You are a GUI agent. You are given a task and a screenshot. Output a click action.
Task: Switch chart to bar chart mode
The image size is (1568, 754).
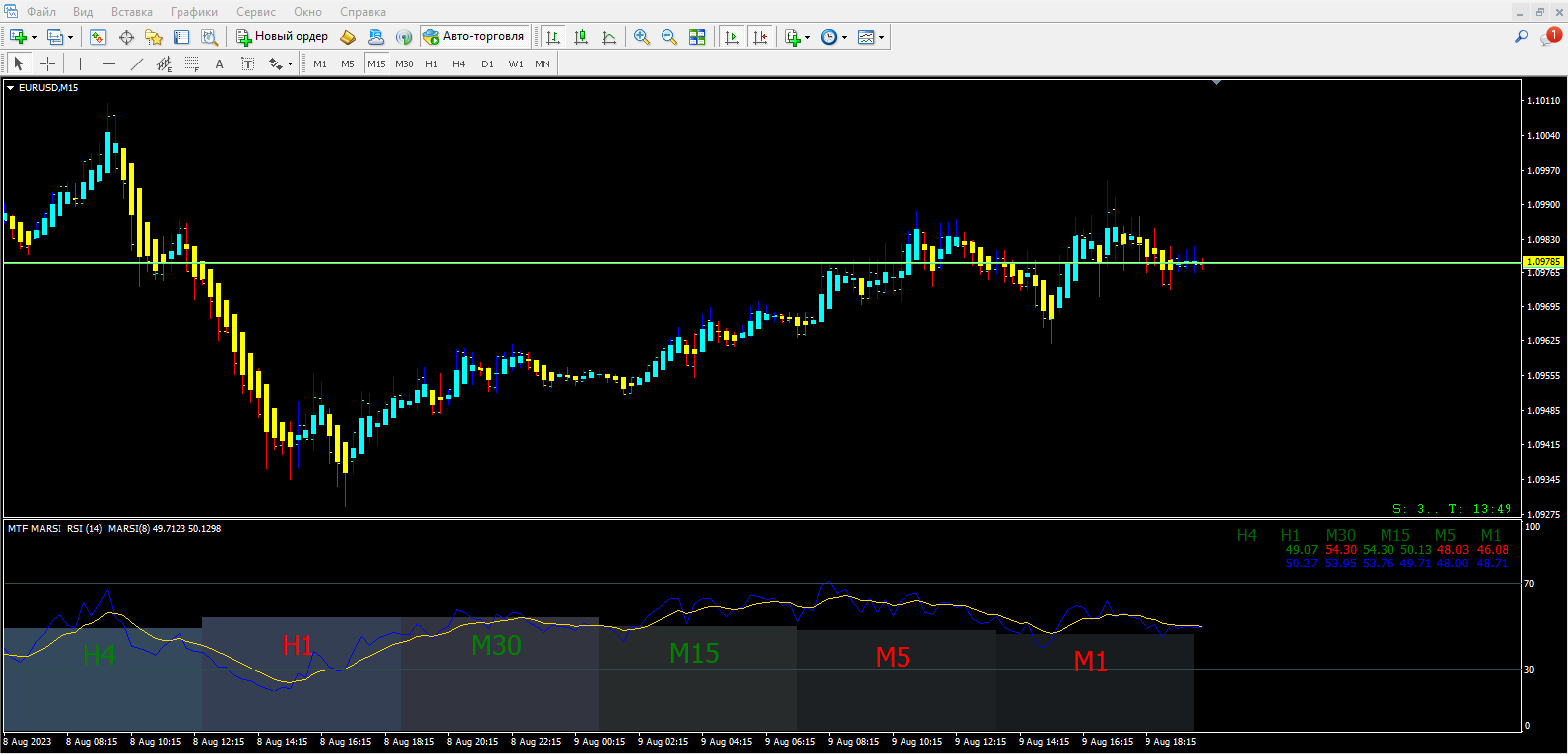(x=553, y=37)
